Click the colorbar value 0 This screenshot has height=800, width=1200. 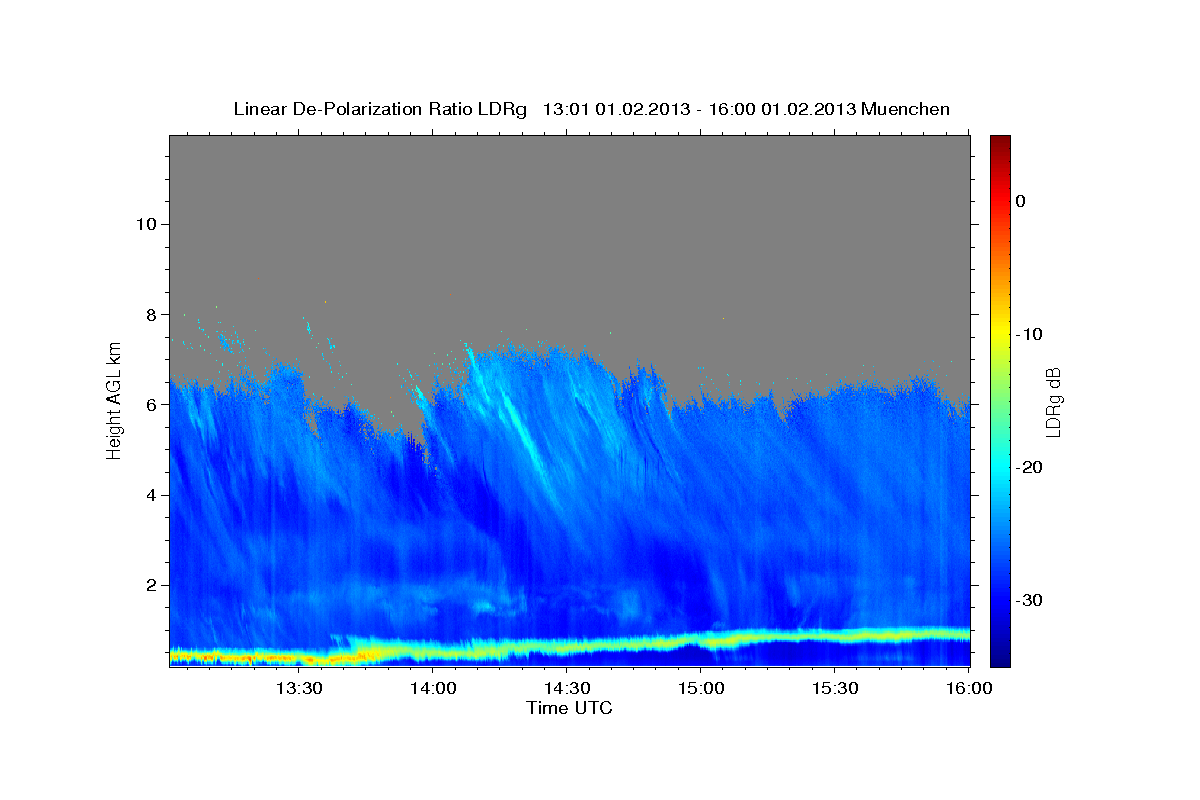point(1020,201)
